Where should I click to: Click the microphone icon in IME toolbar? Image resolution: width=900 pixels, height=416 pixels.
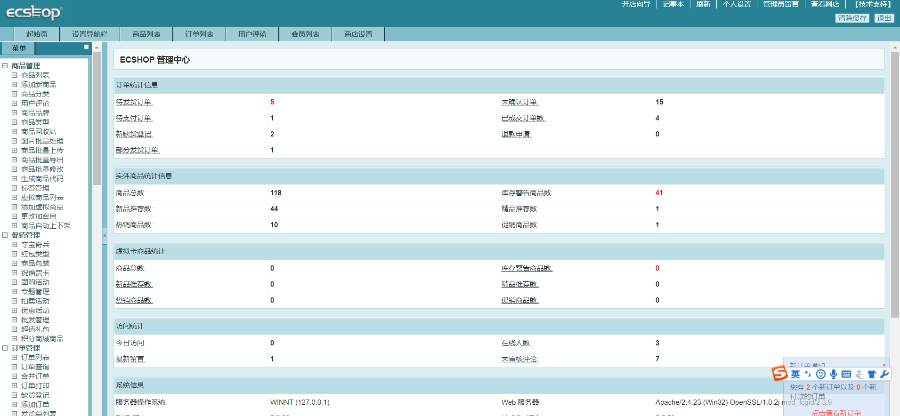point(833,373)
